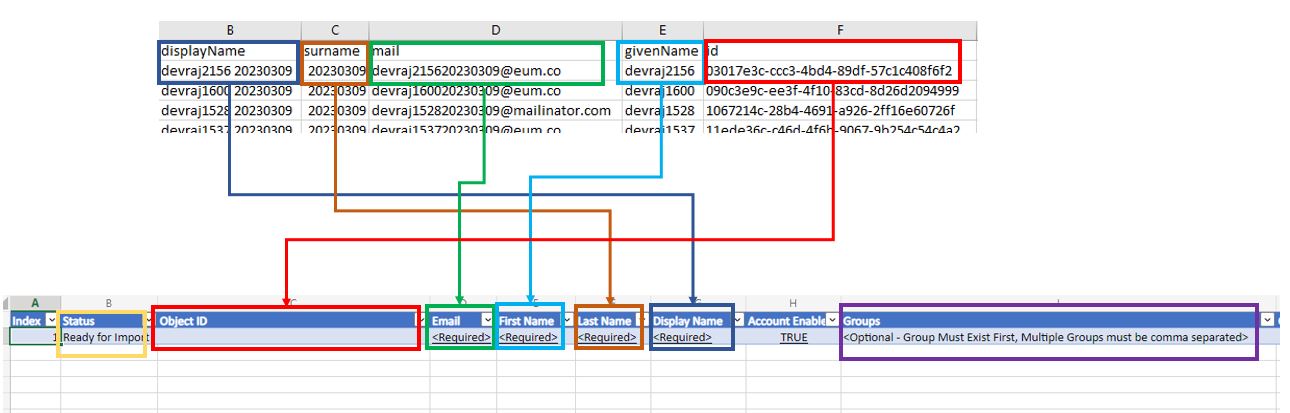
Task: Select column F header in top sheet
Action: 840,30
